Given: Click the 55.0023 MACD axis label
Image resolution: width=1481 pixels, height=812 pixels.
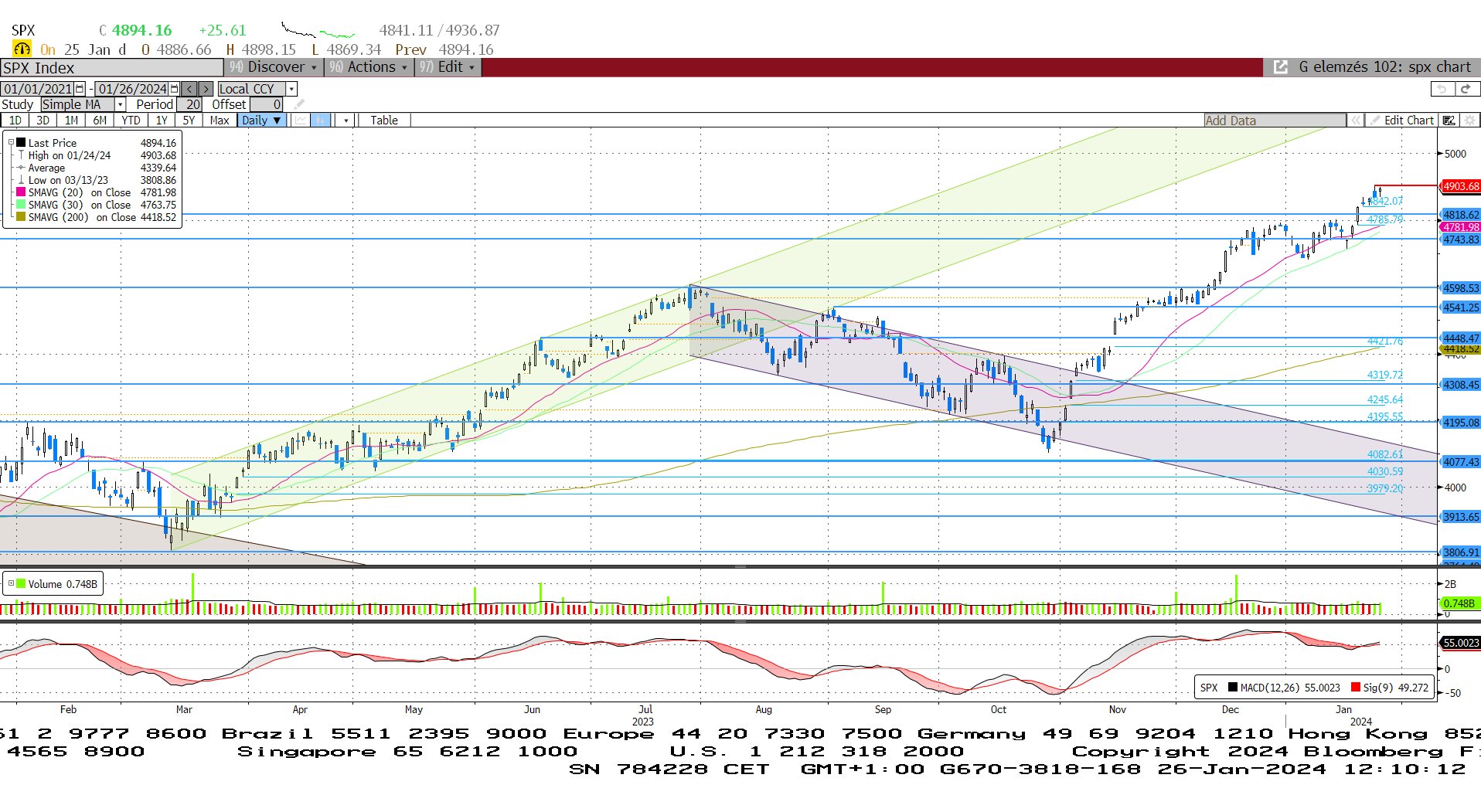Looking at the screenshot, I should pyautogui.click(x=1461, y=643).
